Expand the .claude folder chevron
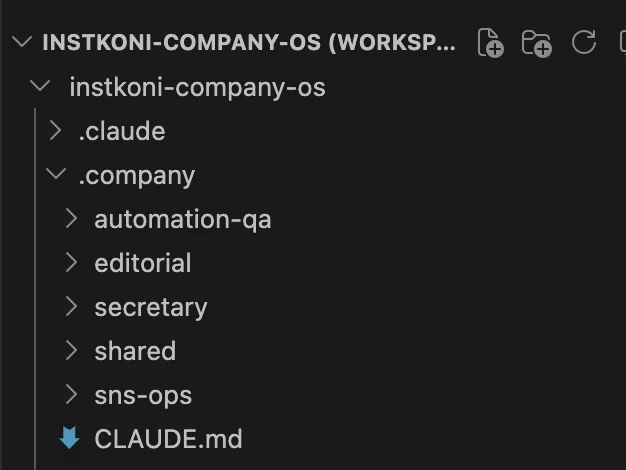The width and height of the screenshot is (626, 470). pos(55,131)
